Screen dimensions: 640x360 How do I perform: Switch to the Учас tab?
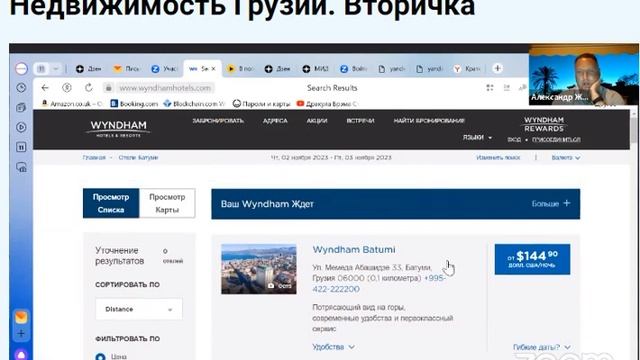point(164,69)
